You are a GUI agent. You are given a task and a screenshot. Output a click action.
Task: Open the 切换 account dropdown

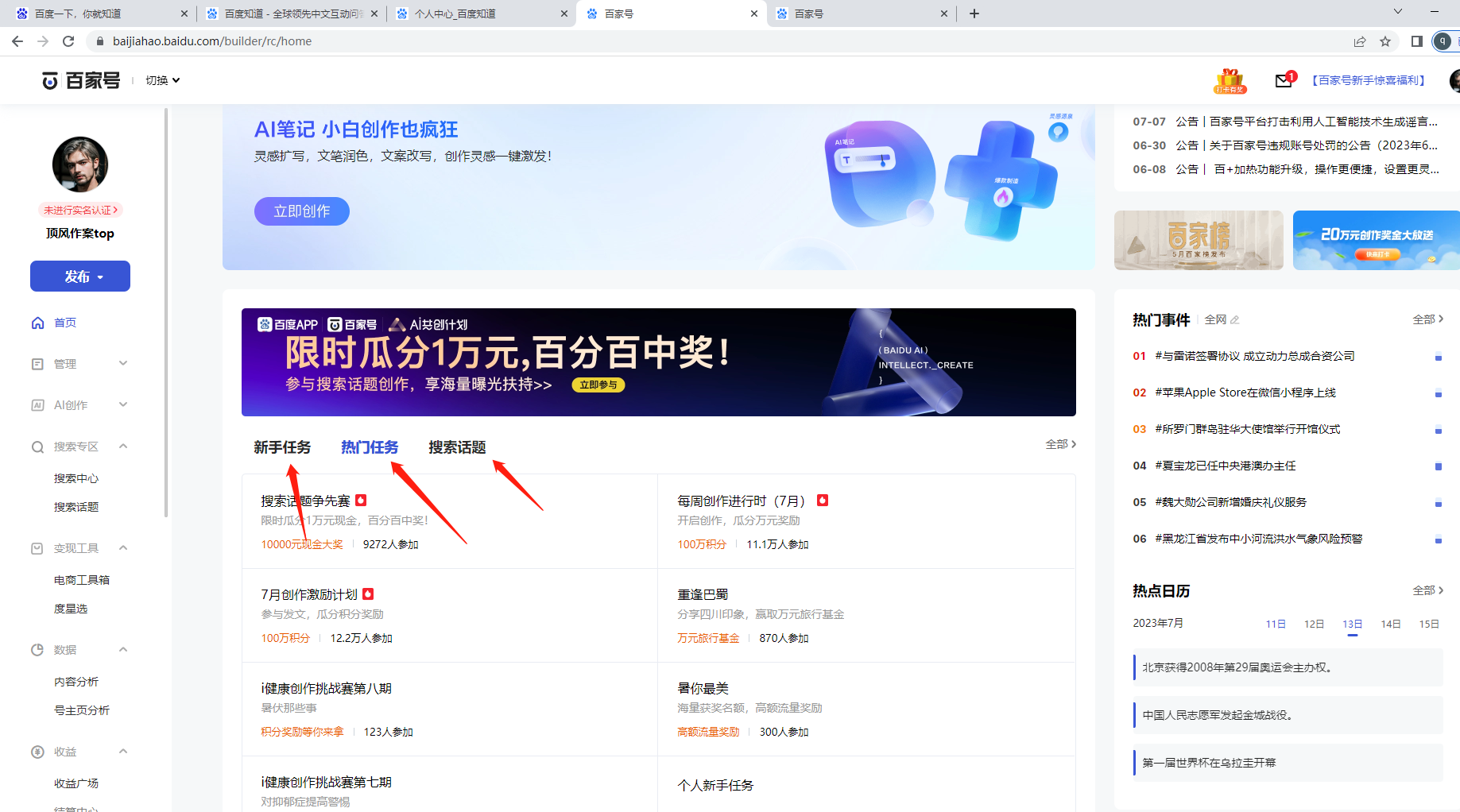[163, 80]
